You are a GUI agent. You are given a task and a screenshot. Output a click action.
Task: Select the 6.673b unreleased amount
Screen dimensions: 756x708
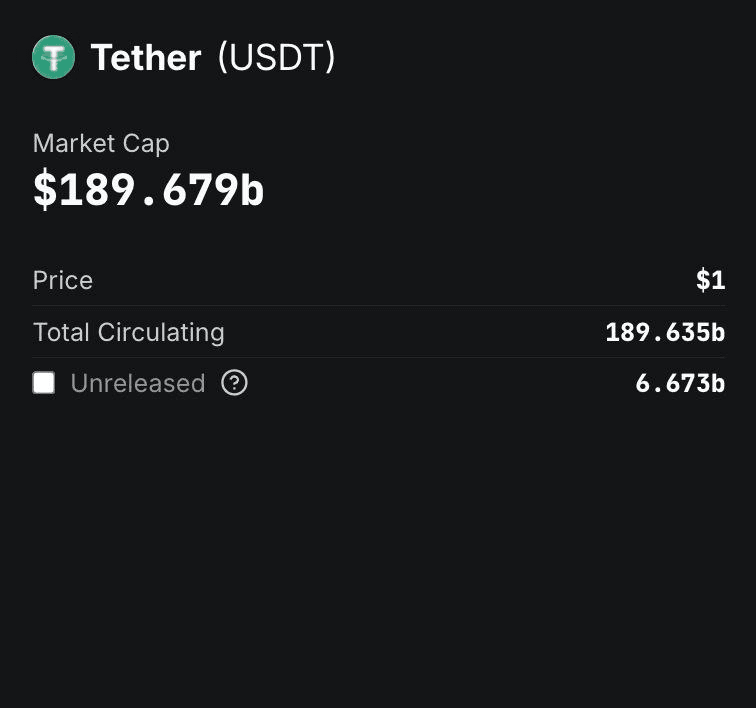pos(680,383)
